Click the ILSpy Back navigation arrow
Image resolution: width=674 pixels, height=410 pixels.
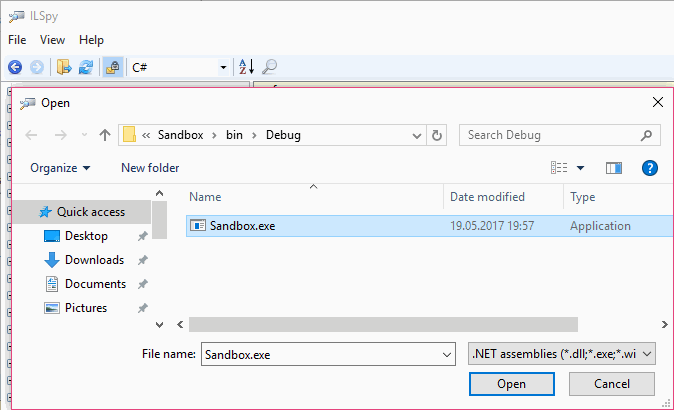[15, 67]
